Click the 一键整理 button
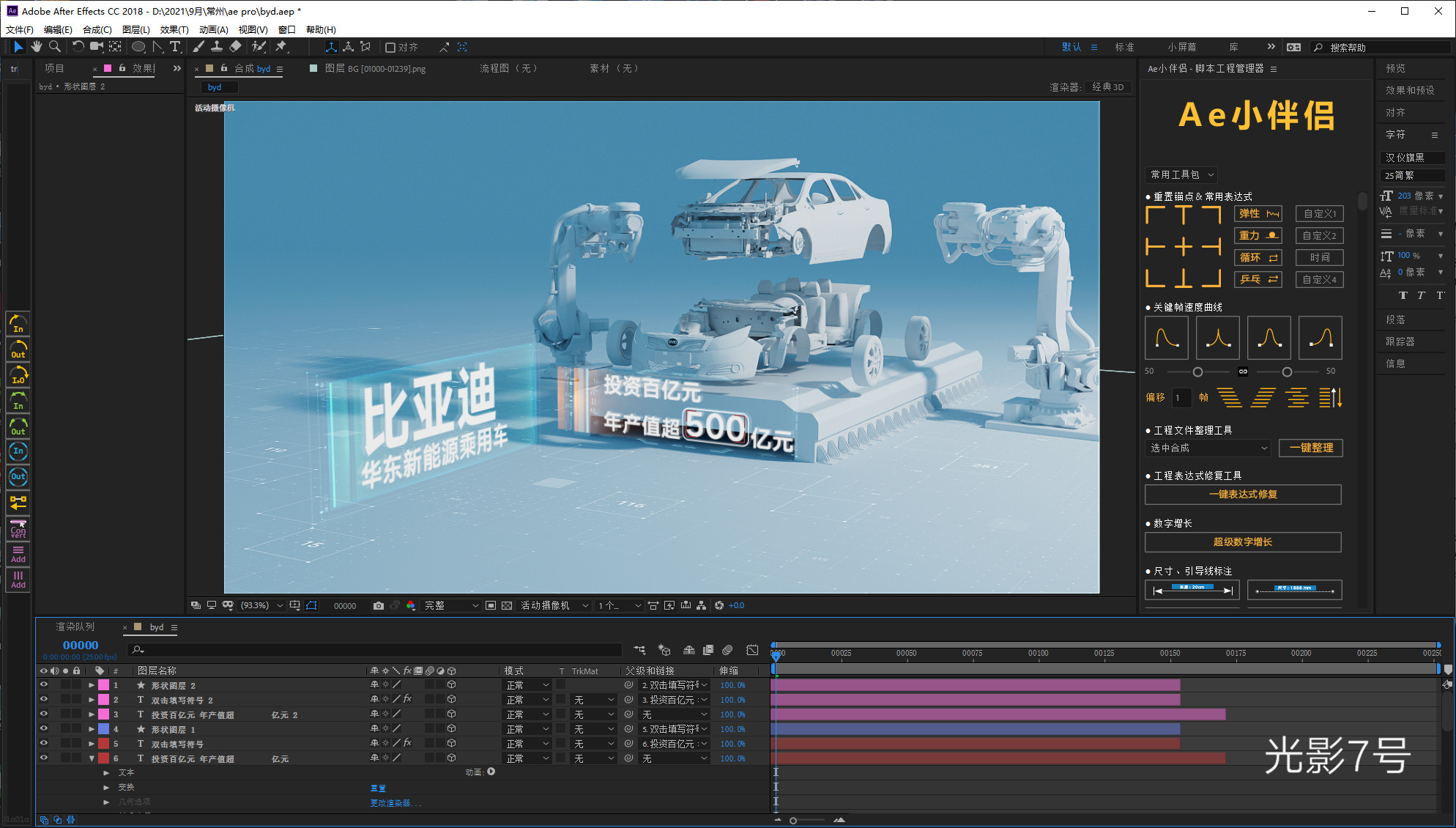This screenshot has width=1456, height=828. 1311,448
